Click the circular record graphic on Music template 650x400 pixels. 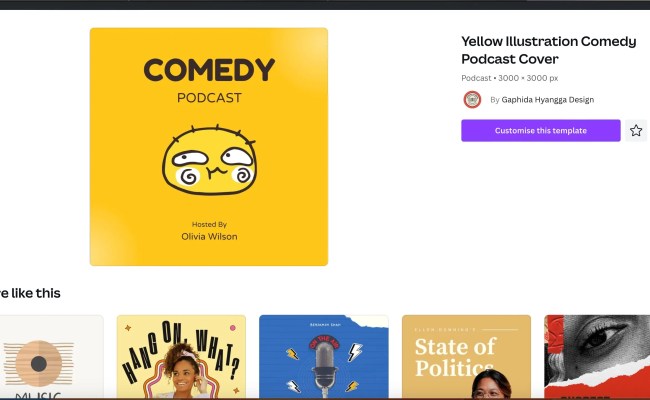click(39, 364)
